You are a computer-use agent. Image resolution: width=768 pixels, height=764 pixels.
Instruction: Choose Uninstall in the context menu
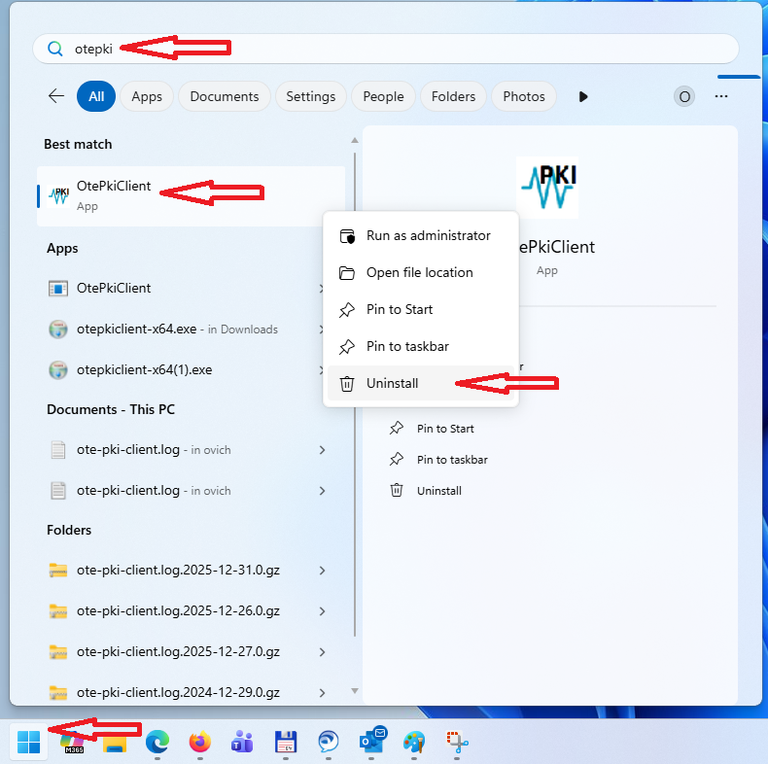click(392, 383)
